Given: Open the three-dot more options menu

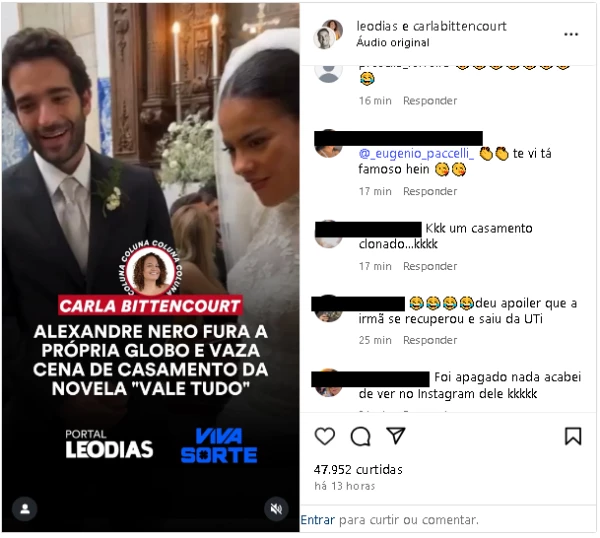Looking at the screenshot, I should pos(571,34).
